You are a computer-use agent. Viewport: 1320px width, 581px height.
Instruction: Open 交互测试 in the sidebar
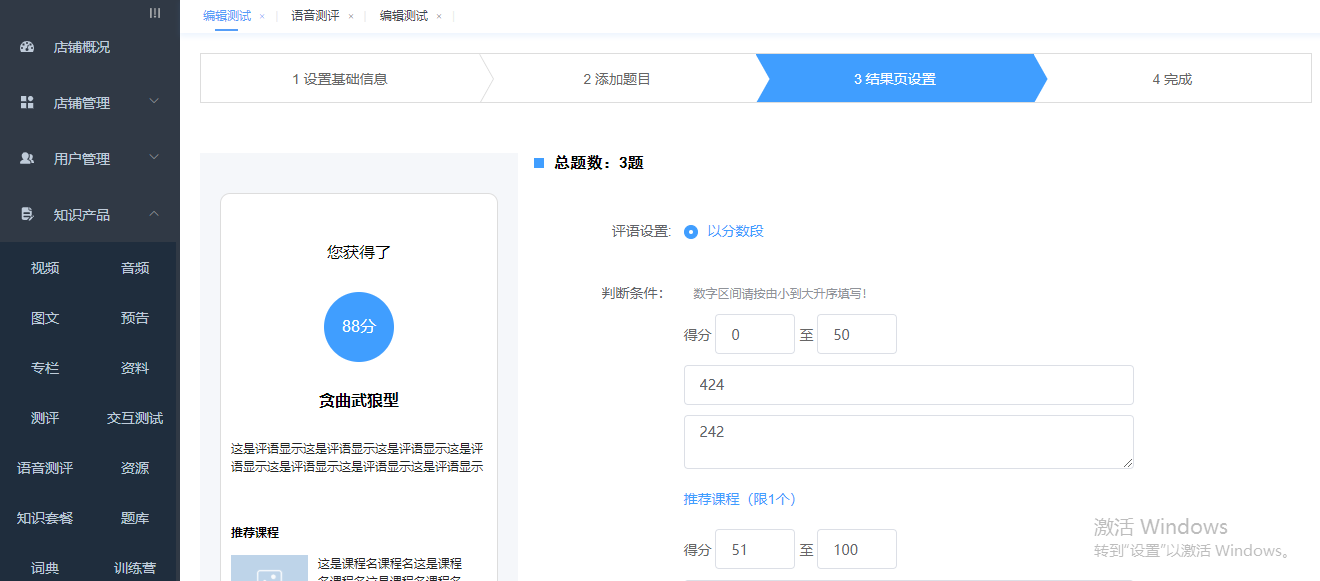point(135,418)
